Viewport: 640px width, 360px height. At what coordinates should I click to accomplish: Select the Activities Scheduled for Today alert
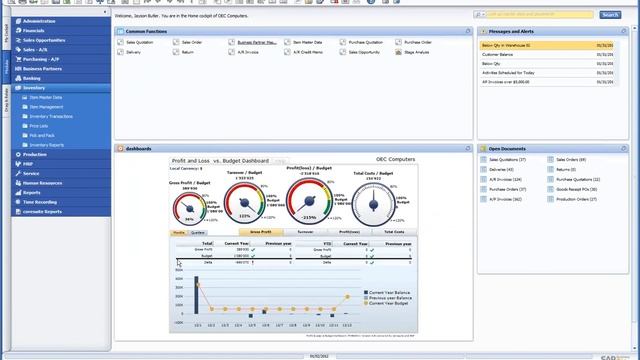(547, 73)
